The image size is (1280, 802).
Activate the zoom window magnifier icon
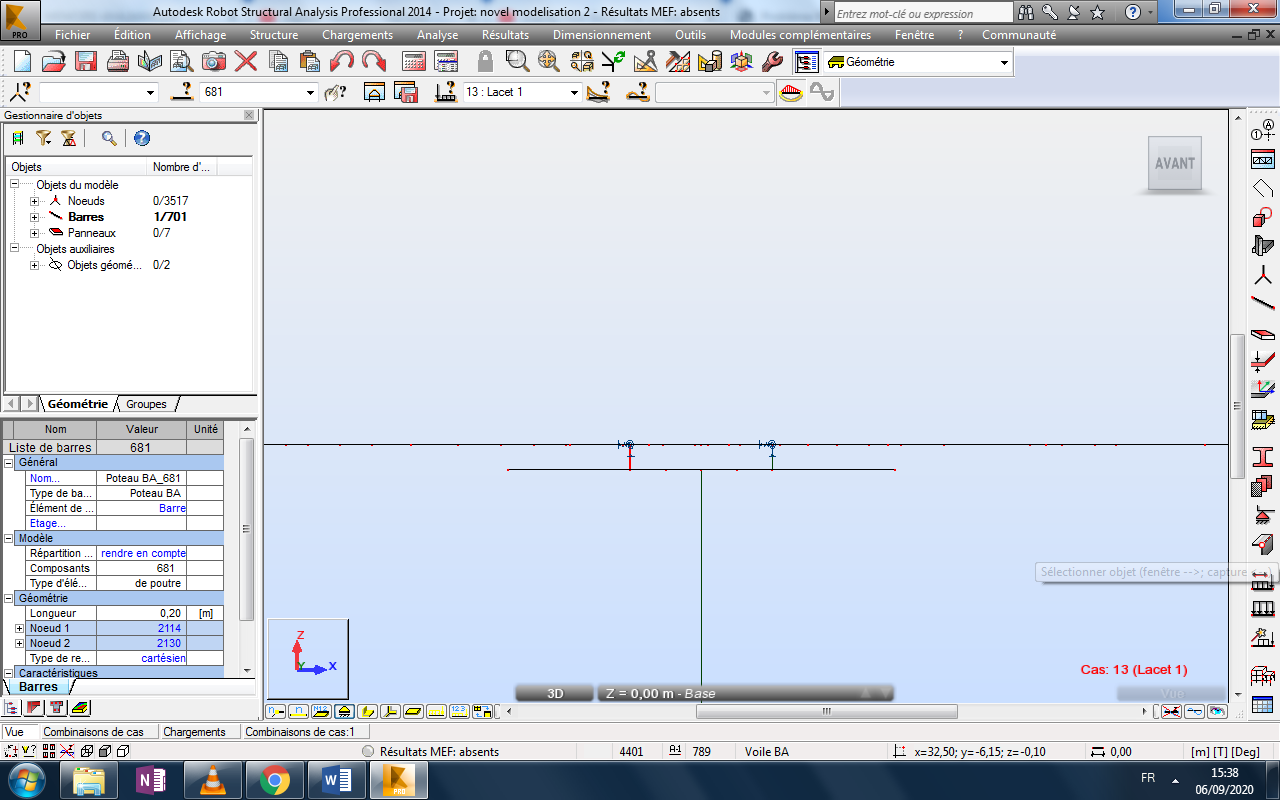[517, 61]
